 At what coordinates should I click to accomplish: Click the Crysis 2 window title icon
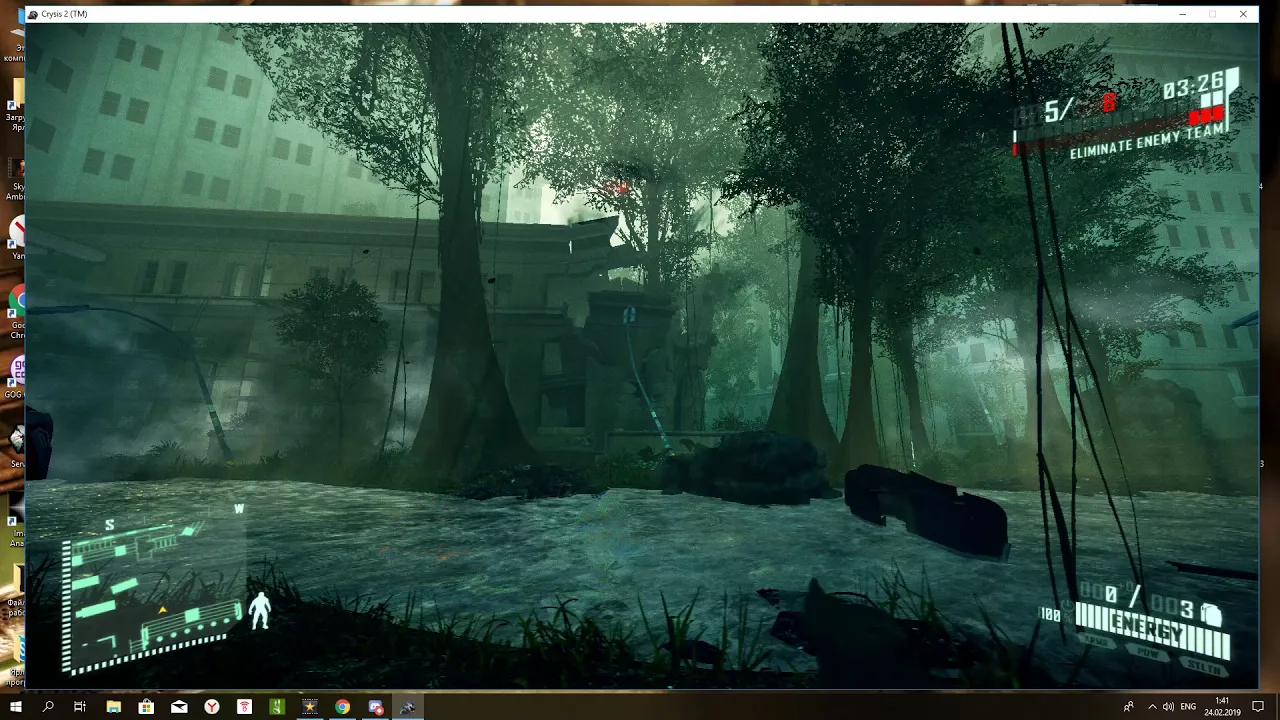pos(33,14)
